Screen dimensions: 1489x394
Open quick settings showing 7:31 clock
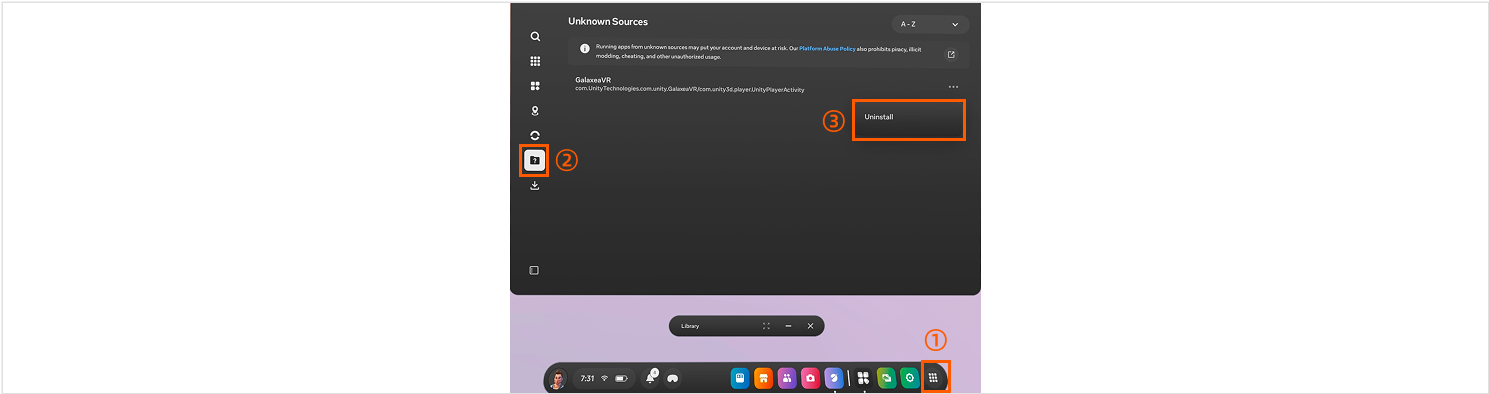604,379
